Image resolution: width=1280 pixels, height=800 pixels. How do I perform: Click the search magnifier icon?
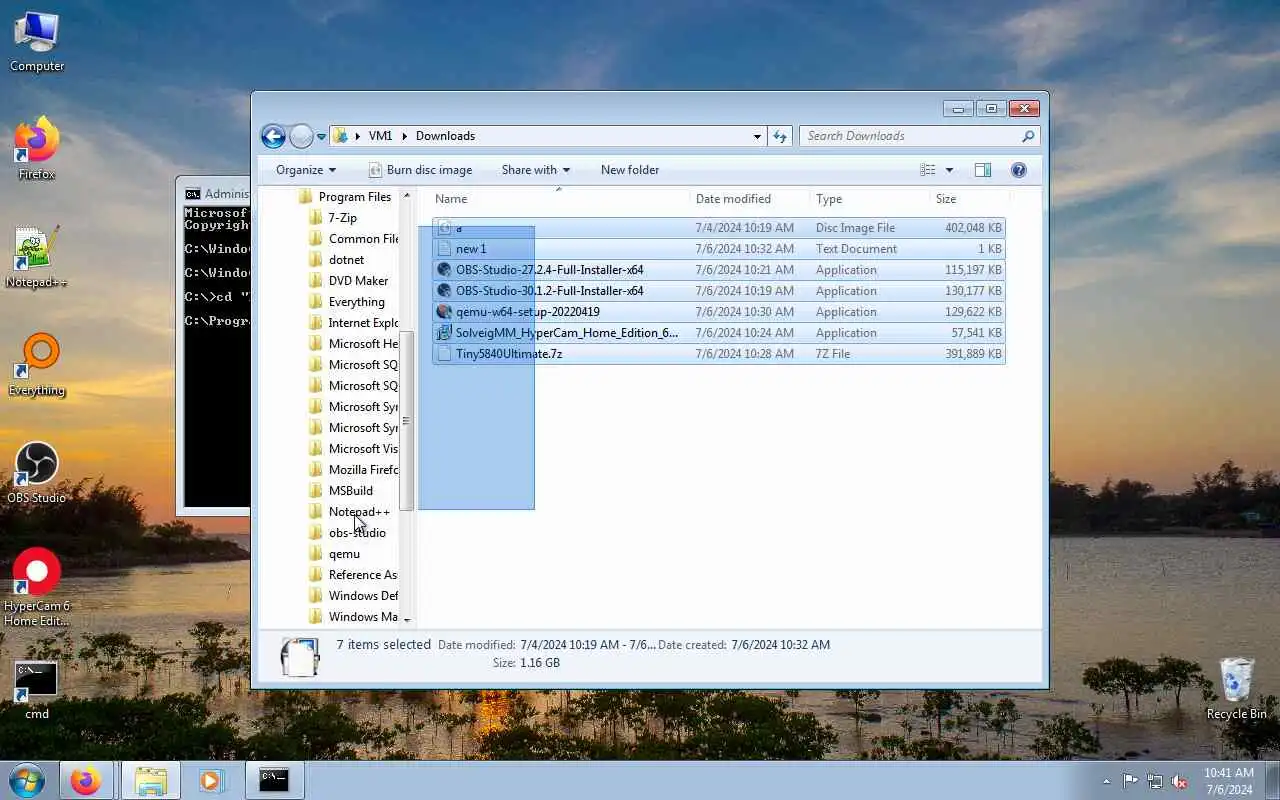[x=1028, y=136]
